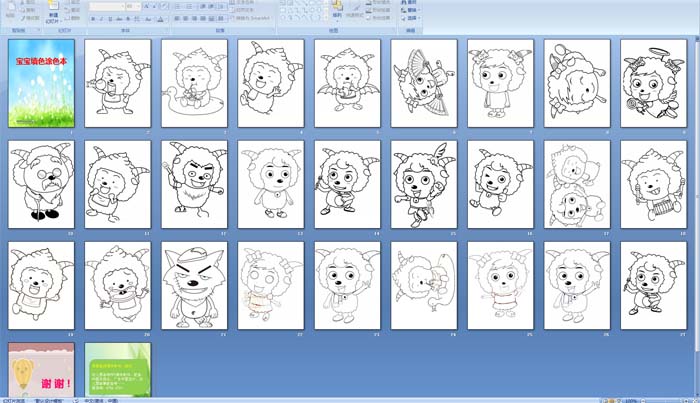The width and height of the screenshot is (700, 403).
Task: Select the pink thank-you slide thumbnail
Action: 41,370
